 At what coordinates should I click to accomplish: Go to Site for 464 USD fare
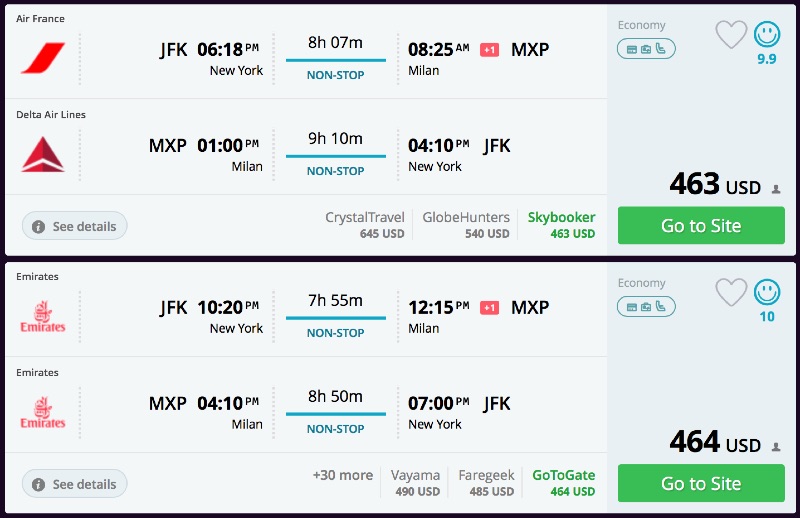[701, 484]
